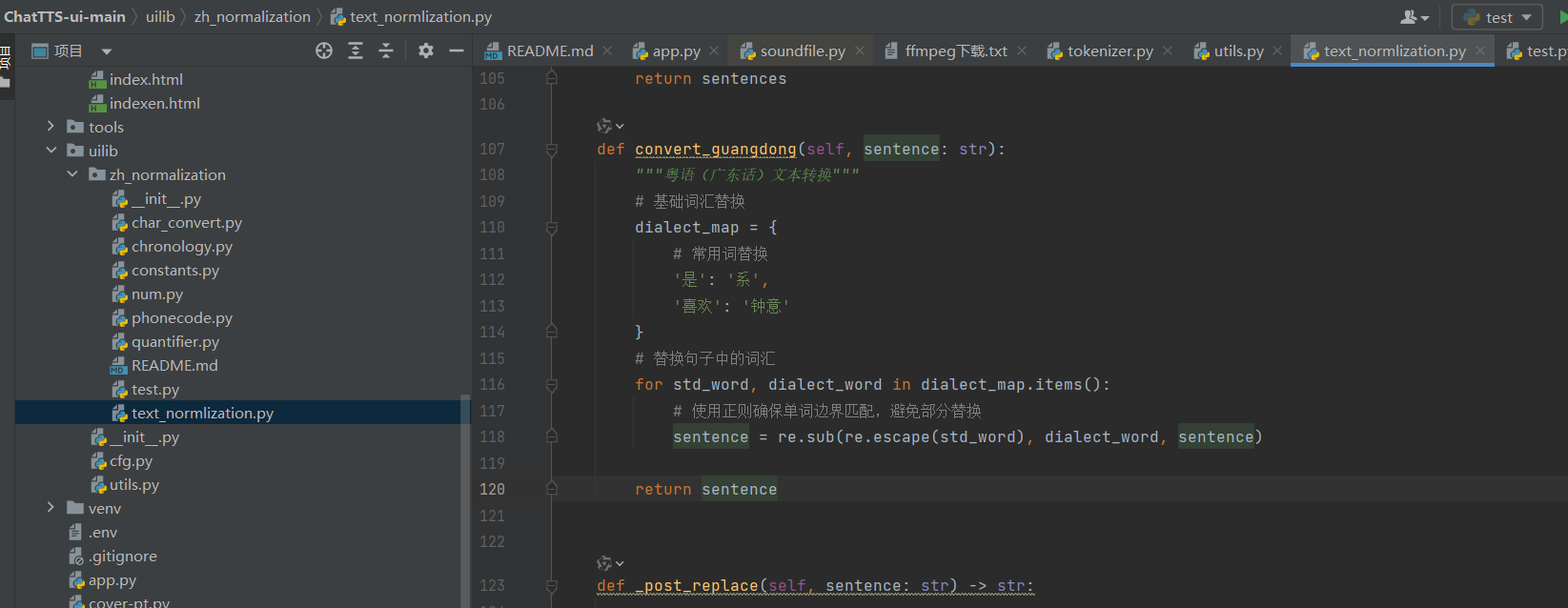The image size is (1568, 608).
Task: Locate the opened file in the project tree (crosshair icon)
Action: (324, 51)
